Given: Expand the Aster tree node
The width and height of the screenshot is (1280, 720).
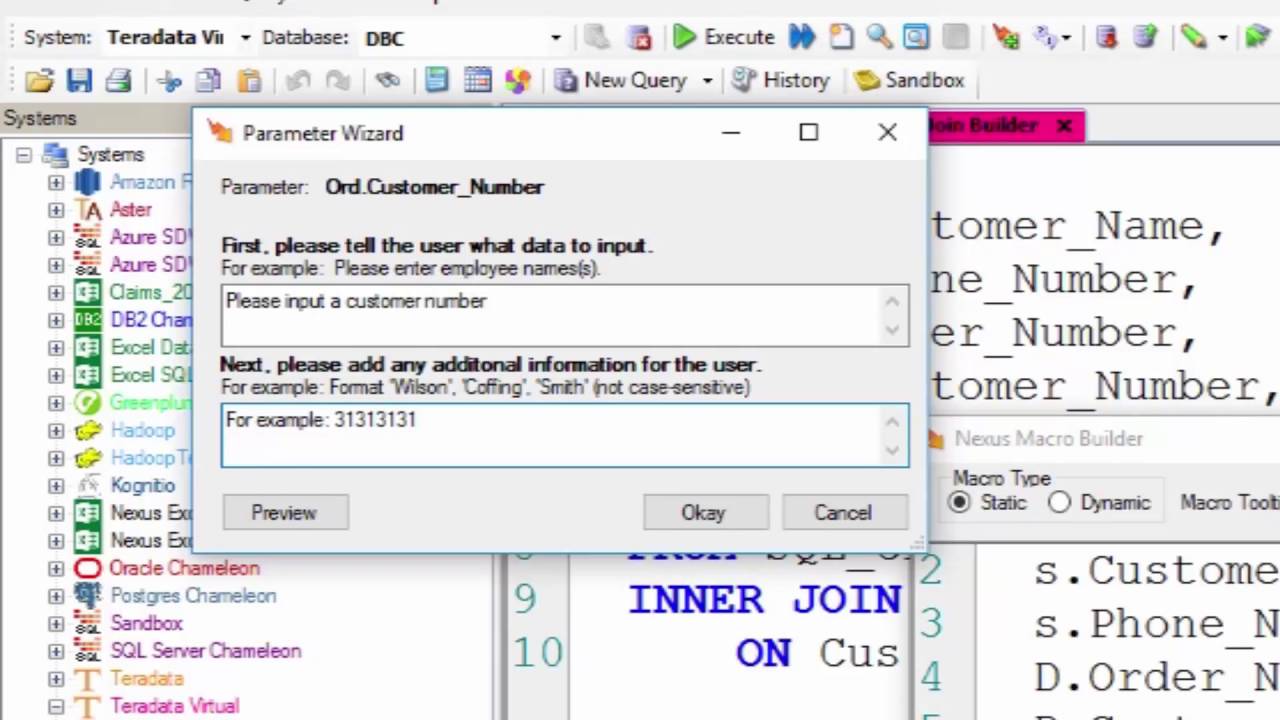Looking at the screenshot, I should coord(56,210).
